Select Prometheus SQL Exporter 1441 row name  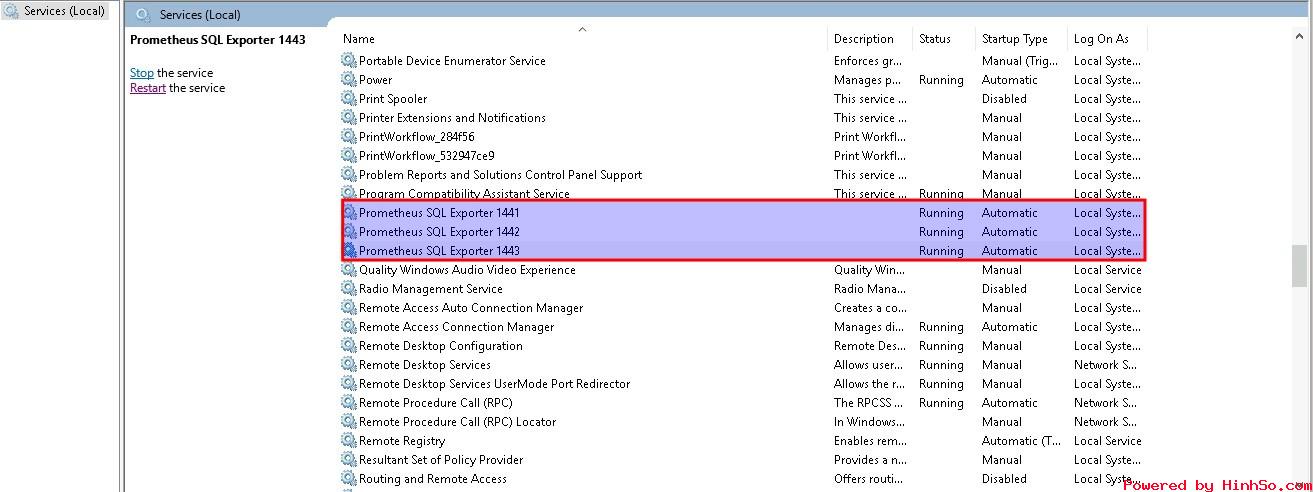(x=439, y=213)
